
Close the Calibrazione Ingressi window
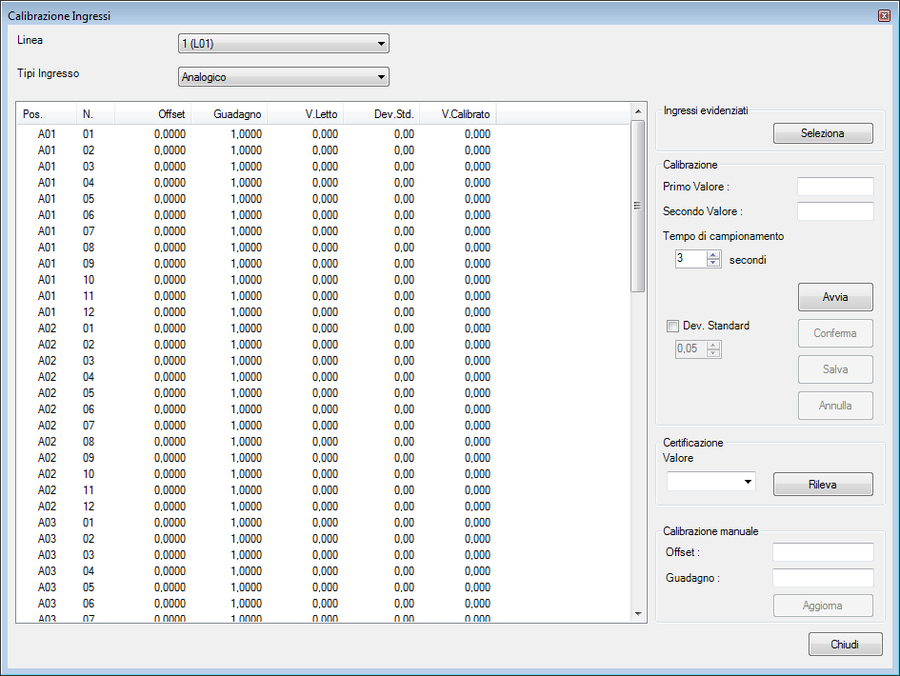click(883, 16)
